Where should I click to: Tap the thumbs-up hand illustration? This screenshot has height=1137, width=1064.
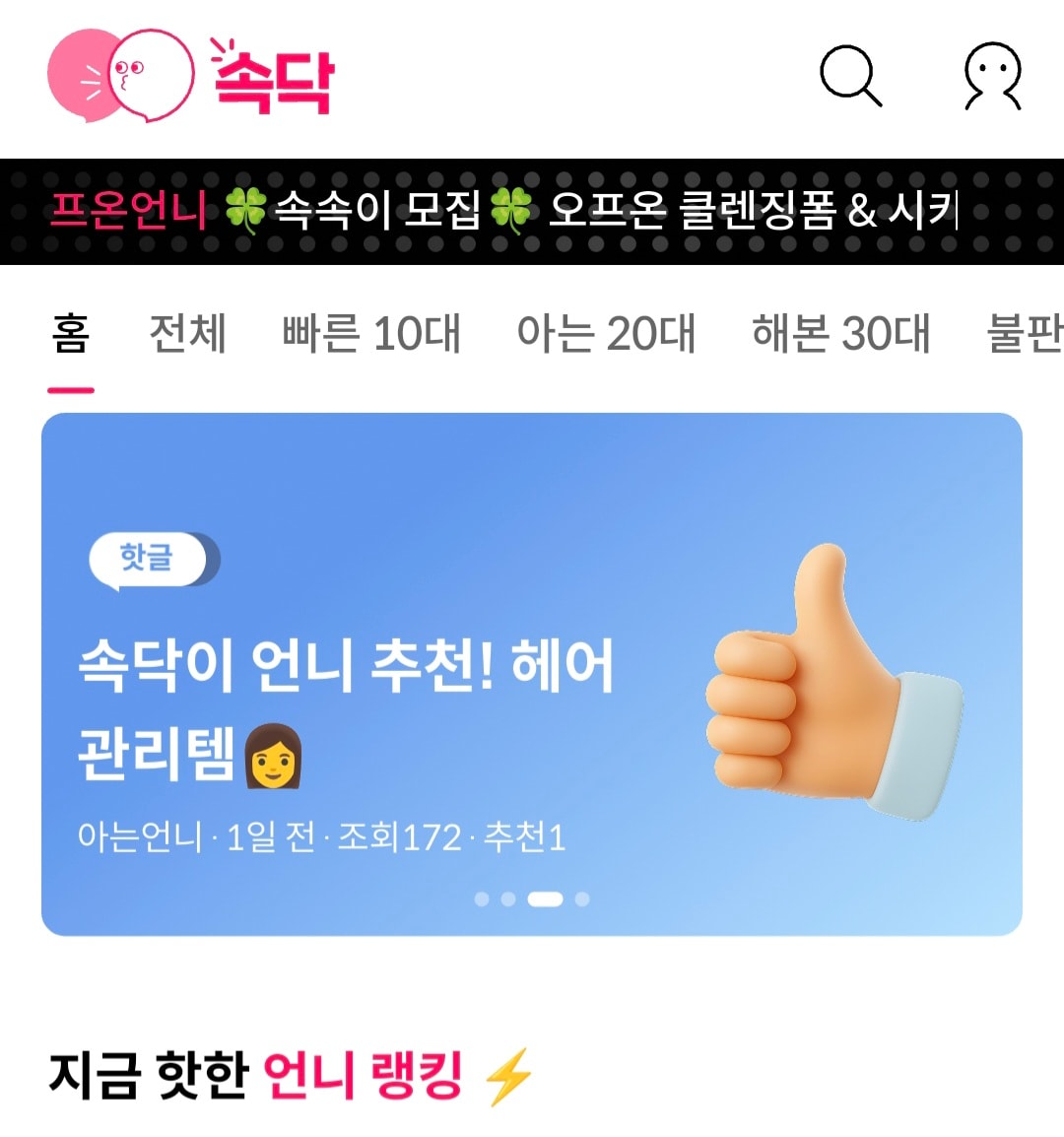pos(834,682)
